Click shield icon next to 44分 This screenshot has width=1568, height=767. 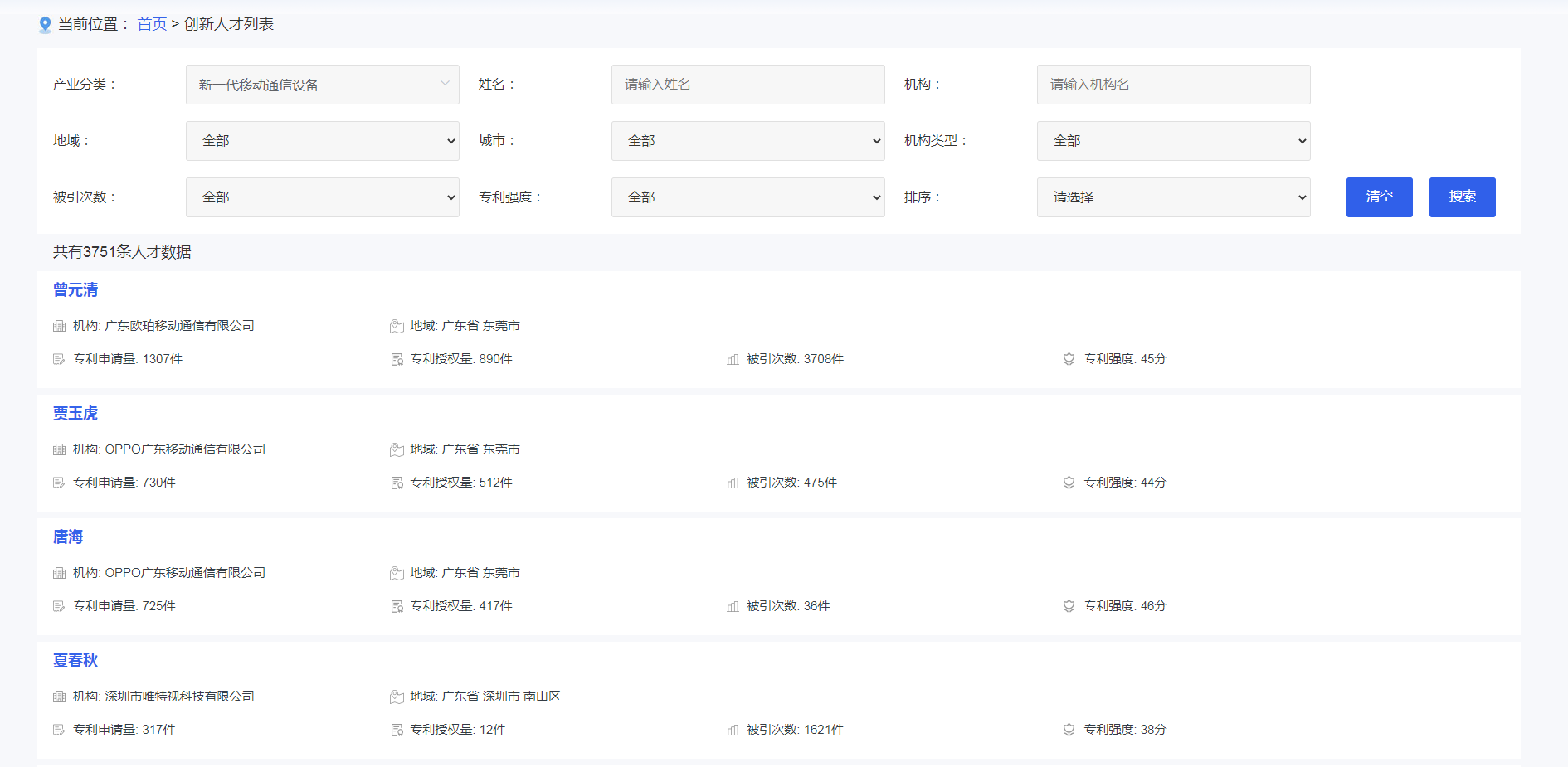tap(1069, 483)
